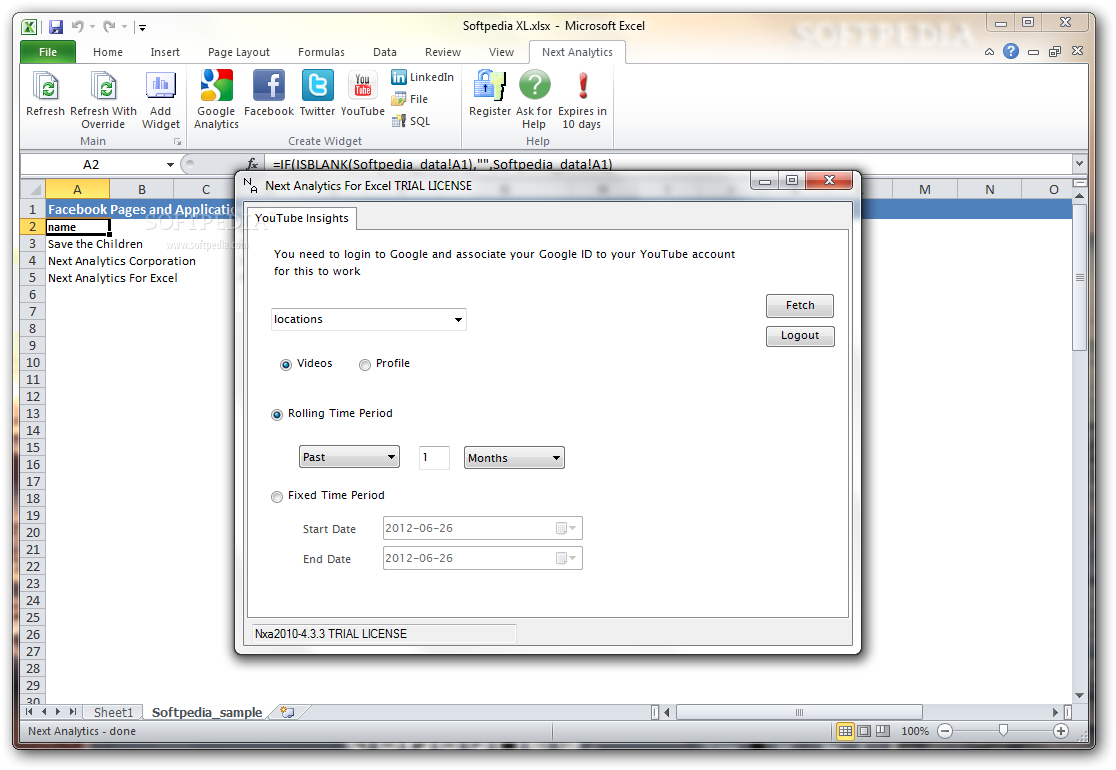
Task: Open the End Date calendar picker
Action: (x=567, y=558)
